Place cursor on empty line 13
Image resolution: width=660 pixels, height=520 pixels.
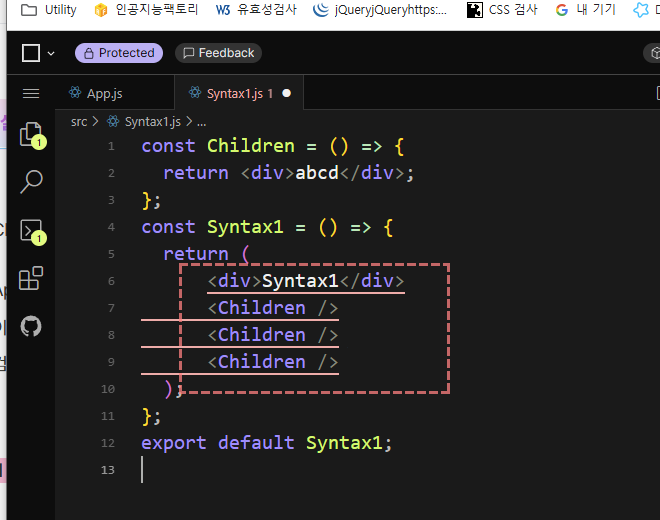coord(300,470)
